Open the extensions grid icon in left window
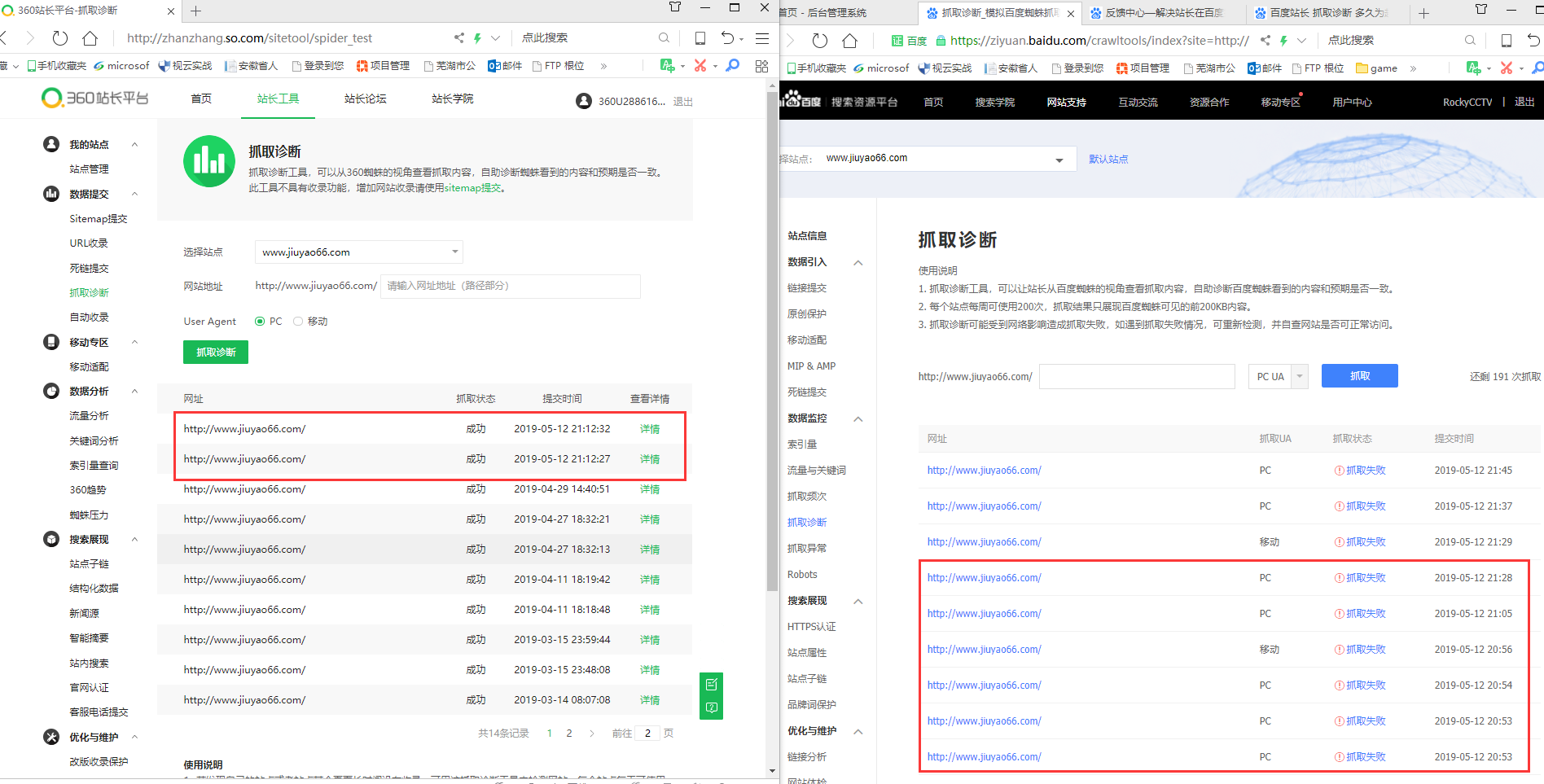Image resolution: width=1544 pixels, height=784 pixels. 762,66
